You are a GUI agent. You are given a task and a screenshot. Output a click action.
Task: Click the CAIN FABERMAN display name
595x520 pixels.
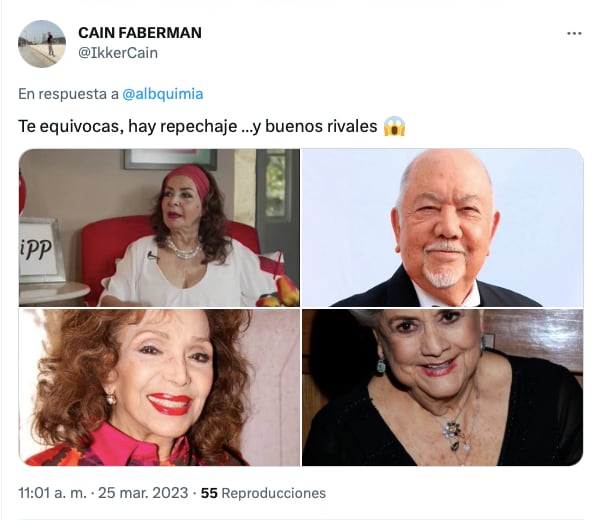click(x=140, y=33)
